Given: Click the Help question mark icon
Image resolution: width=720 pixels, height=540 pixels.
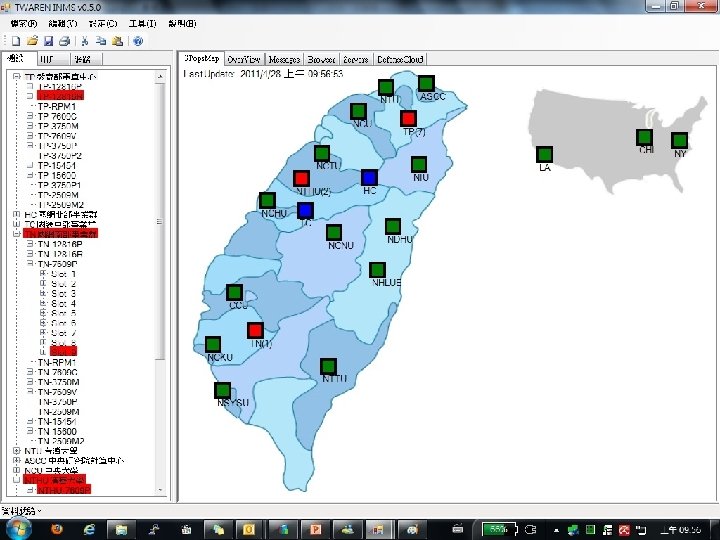Looking at the screenshot, I should tap(138, 41).
